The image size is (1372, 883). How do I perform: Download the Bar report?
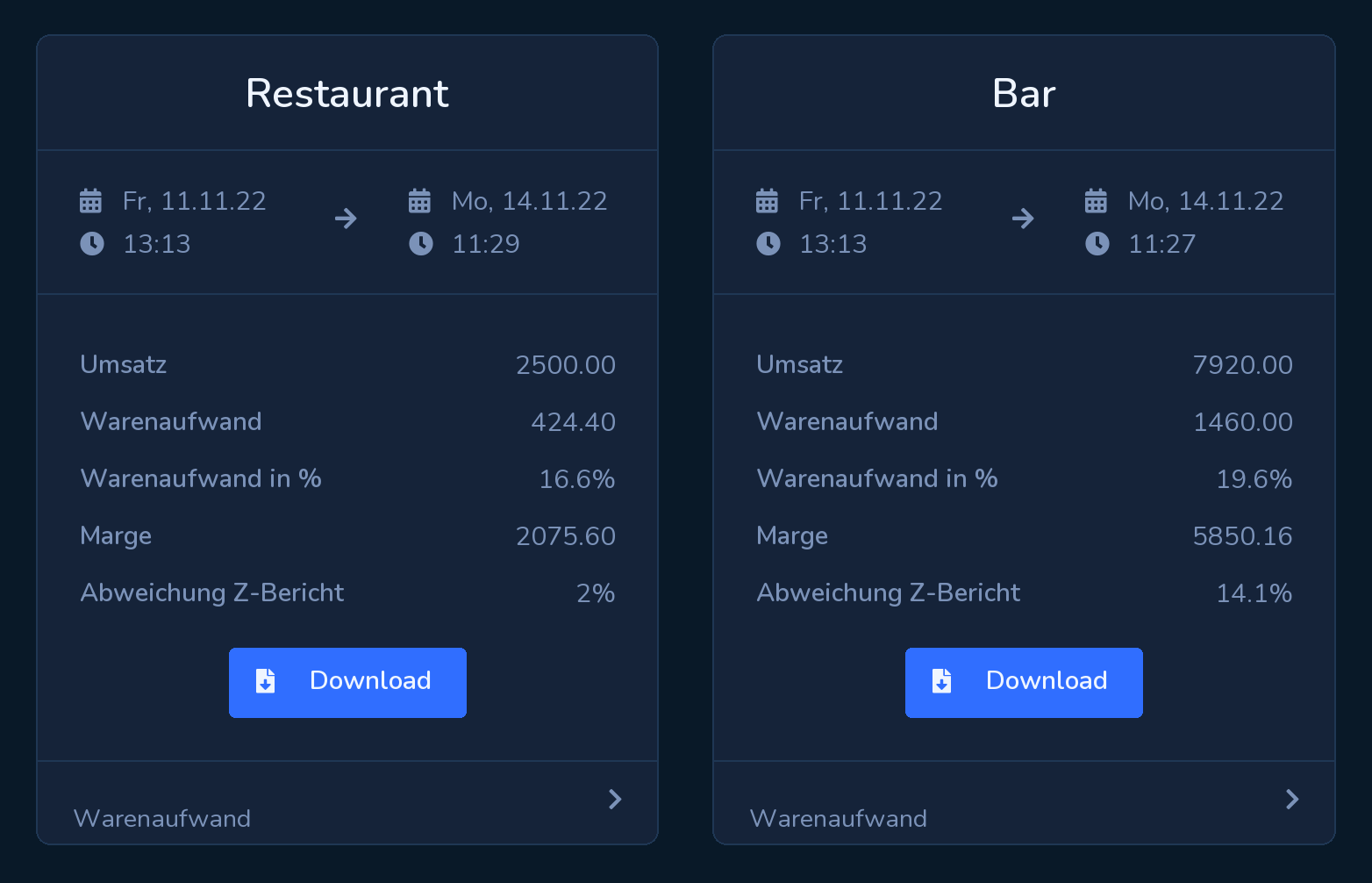1024,683
